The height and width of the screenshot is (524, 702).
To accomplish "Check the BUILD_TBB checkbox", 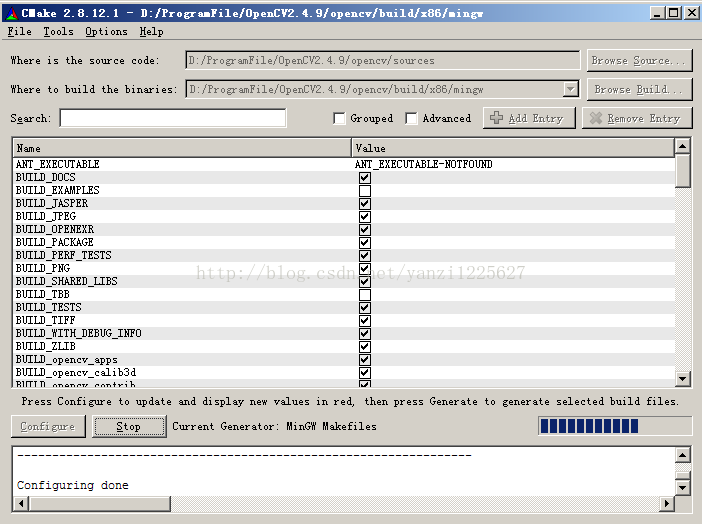I will coord(365,295).
